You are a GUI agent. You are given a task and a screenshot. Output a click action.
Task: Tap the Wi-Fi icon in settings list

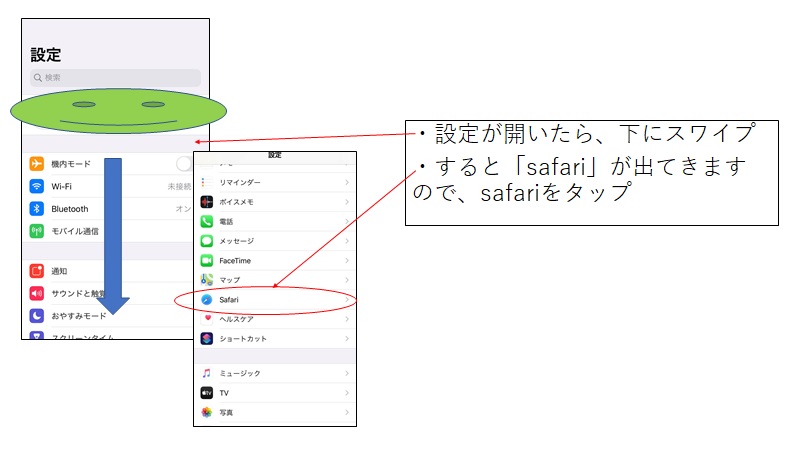click(37, 186)
